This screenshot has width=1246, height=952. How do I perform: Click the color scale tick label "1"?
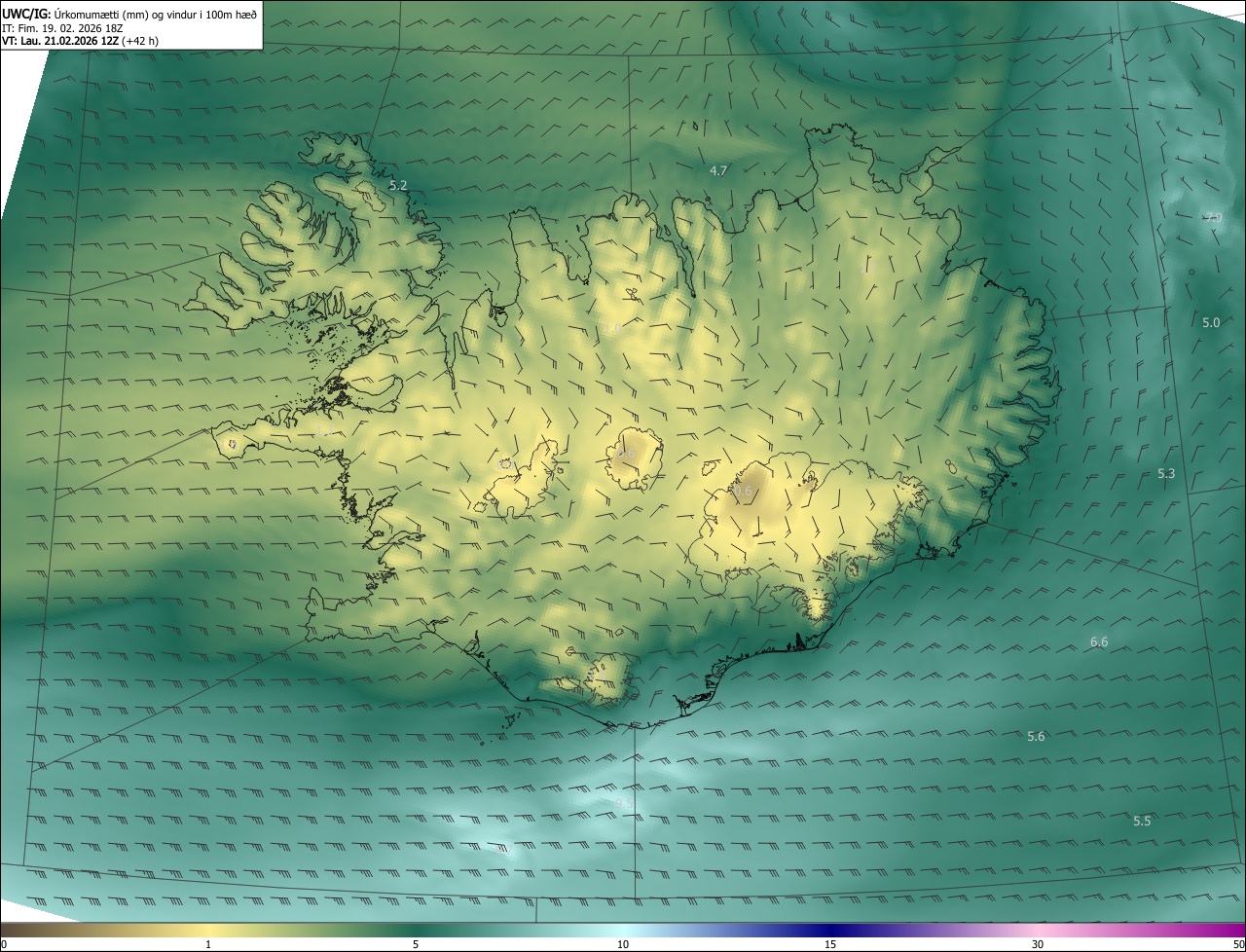pyautogui.click(x=208, y=944)
